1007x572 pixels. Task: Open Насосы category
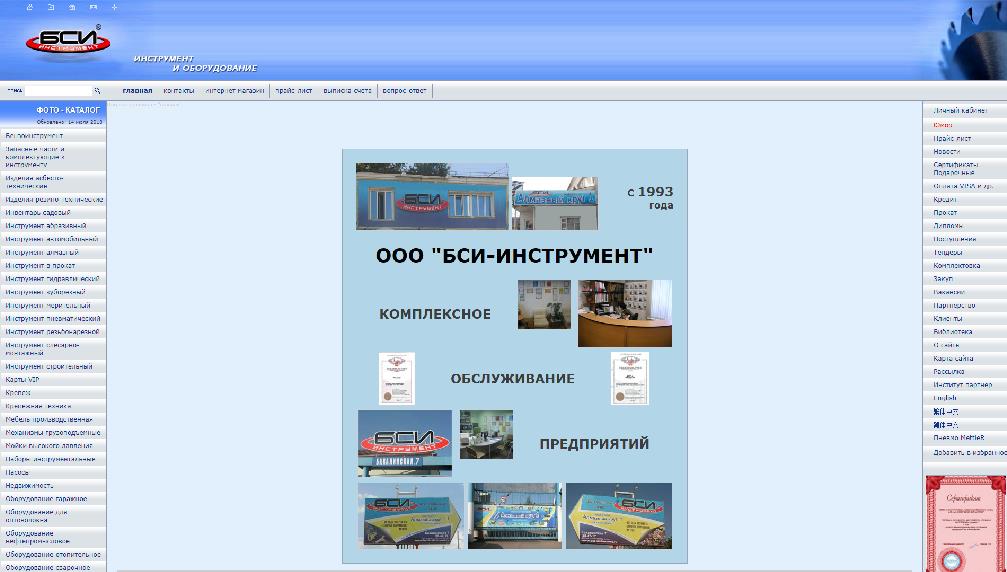17,472
